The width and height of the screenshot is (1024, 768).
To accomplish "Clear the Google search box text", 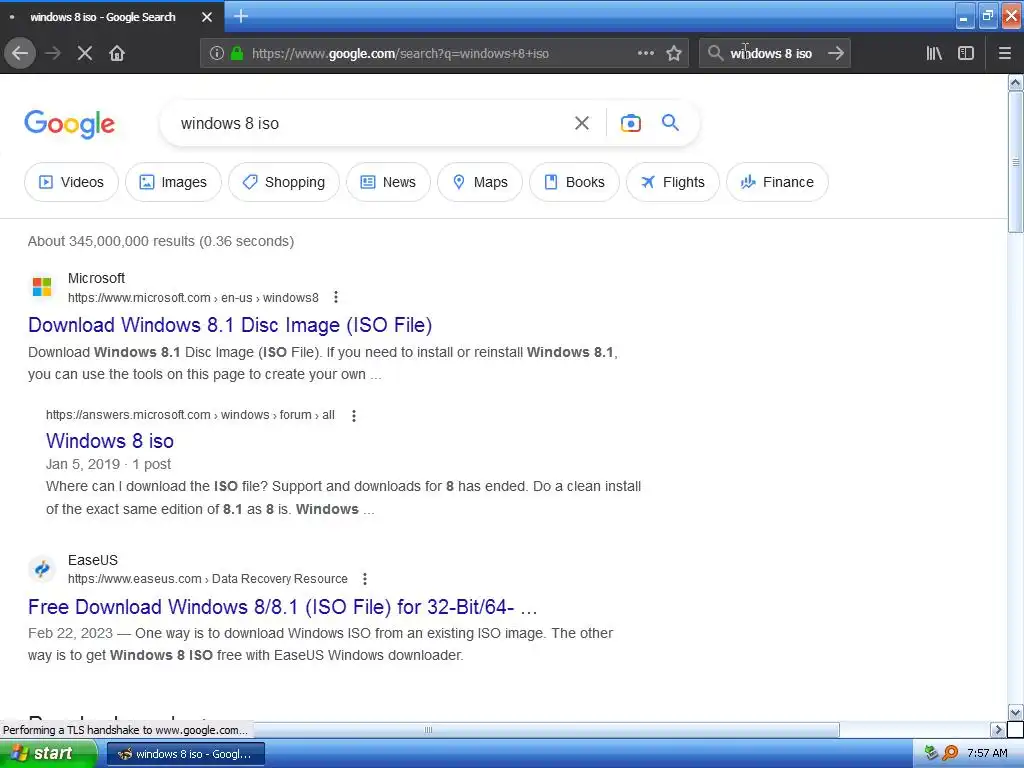I will click(x=582, y=123).
